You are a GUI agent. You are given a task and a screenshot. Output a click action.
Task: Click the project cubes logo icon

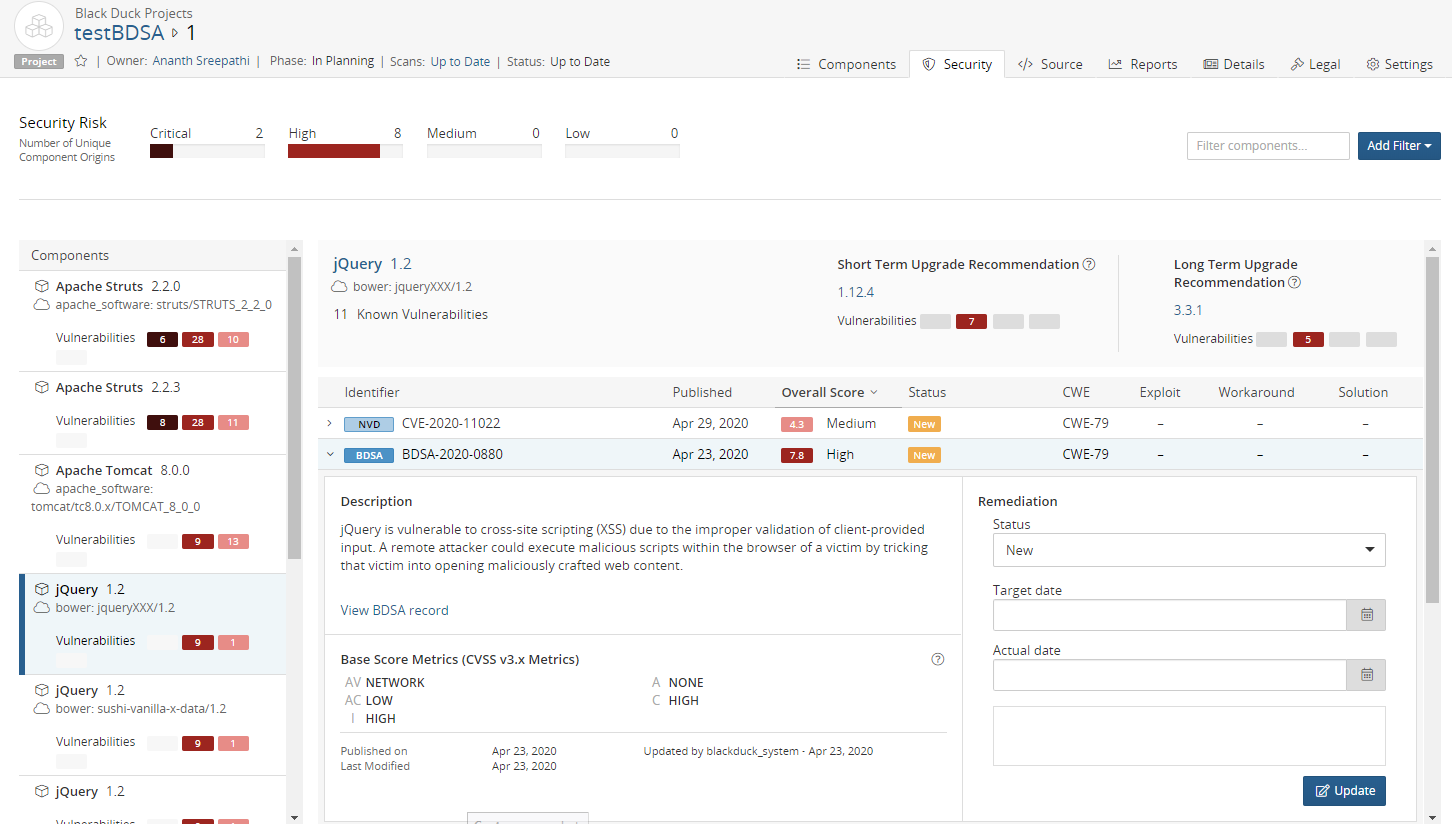click(39, 26)
